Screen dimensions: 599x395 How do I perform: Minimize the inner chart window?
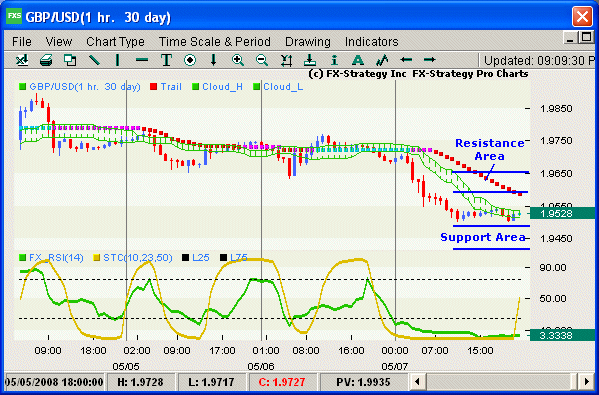coord(570,38)
